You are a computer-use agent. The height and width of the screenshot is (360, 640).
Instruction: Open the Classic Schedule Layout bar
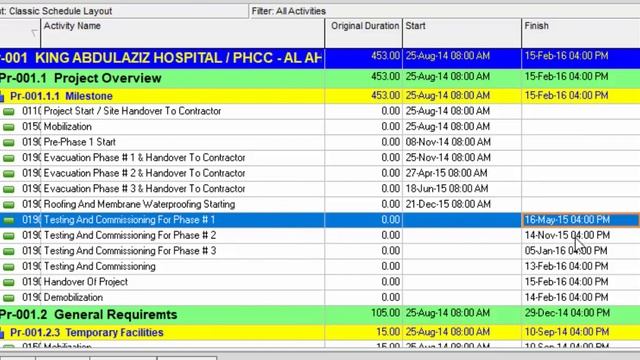click(124, 11)
